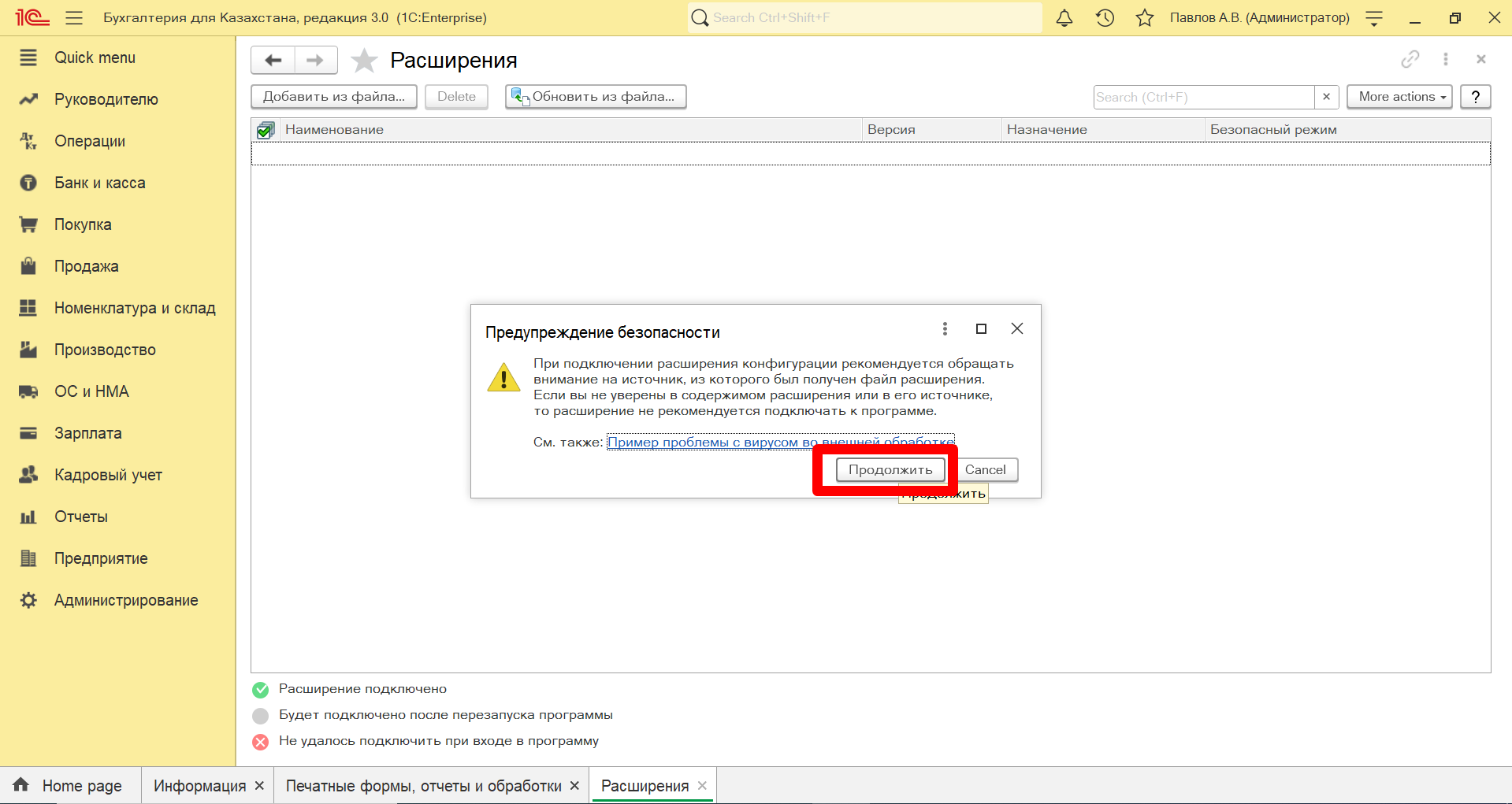Focus the global Search Ctrl+Shift+F field
Screen dimensions: 1512x804
point(865,17)
